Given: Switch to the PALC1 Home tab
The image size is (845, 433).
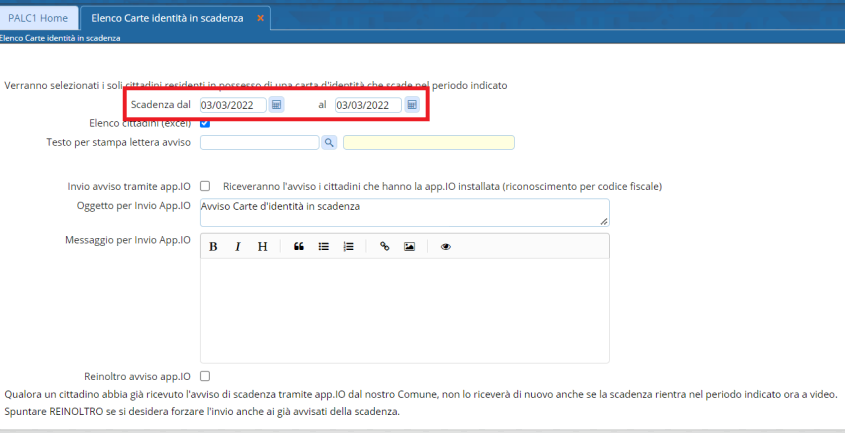Looking at the screenshot, I should (38, 18).
